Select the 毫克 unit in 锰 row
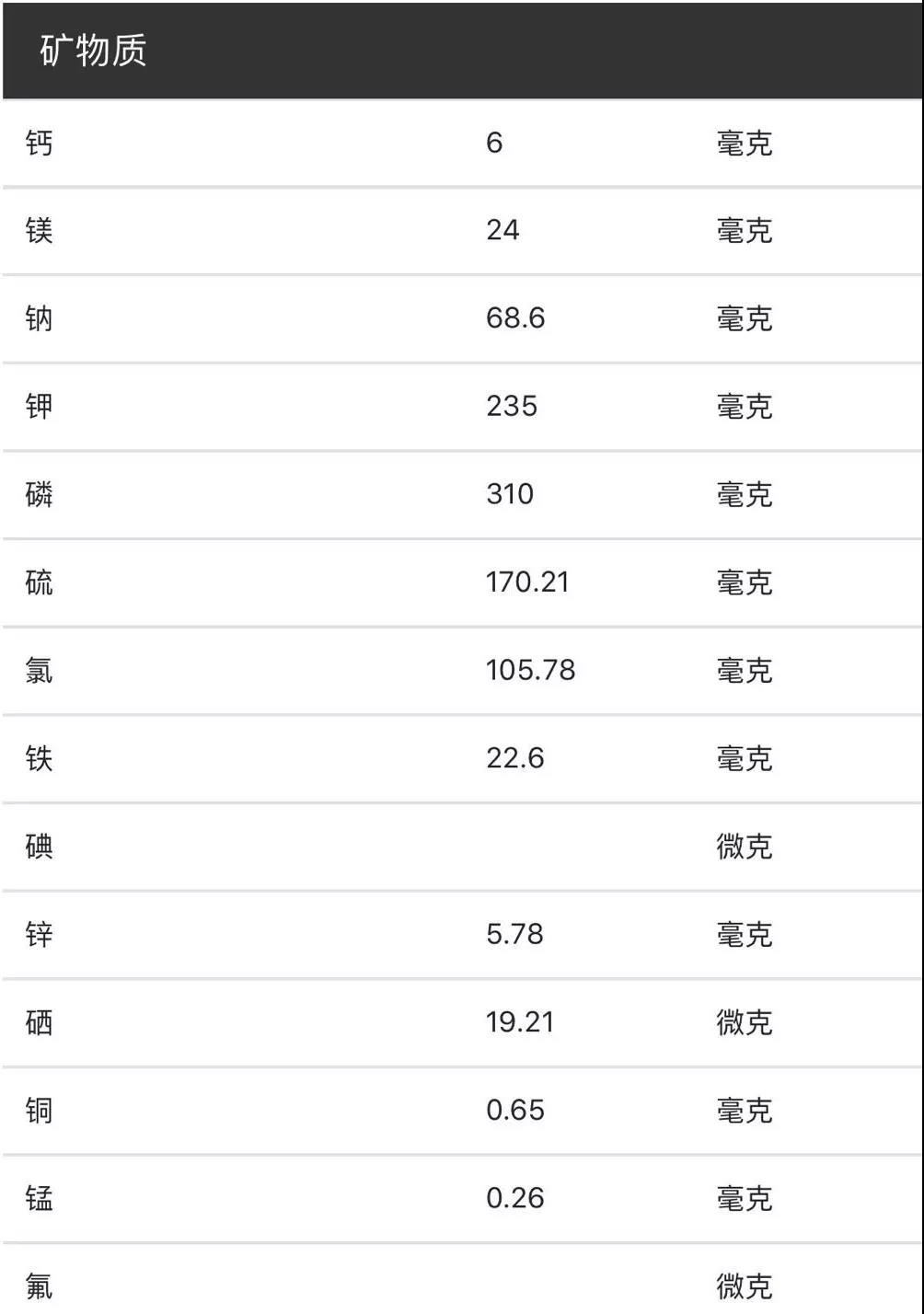Viewport: 924px width, 1314px height. (x=744, y=1198)
